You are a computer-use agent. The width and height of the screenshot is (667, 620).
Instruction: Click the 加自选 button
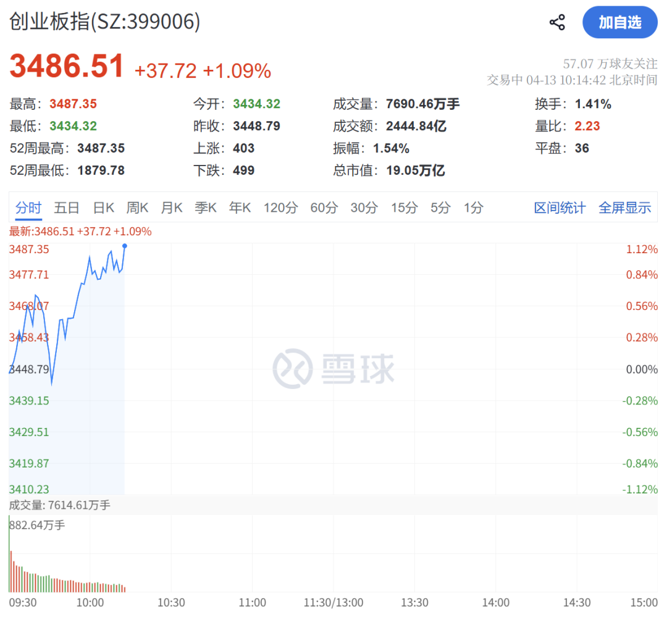[x=620, y=22]
